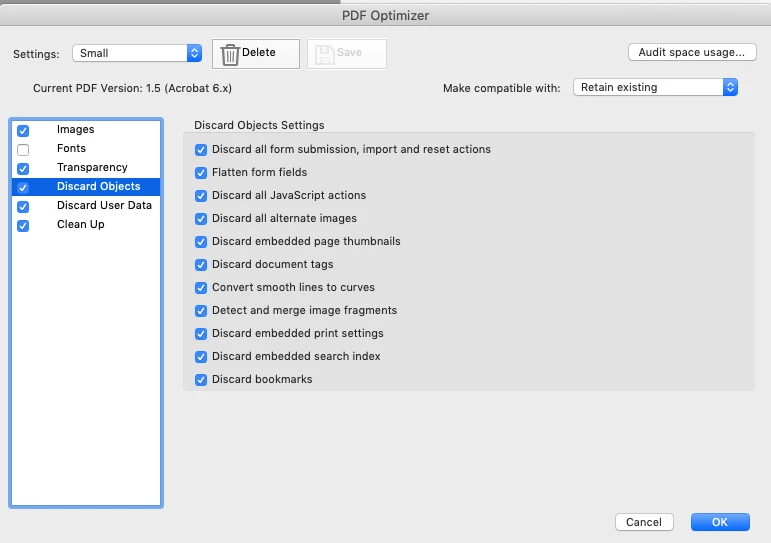
Task: Toggle Discard embedded page thumbnails
Action: 201,241
